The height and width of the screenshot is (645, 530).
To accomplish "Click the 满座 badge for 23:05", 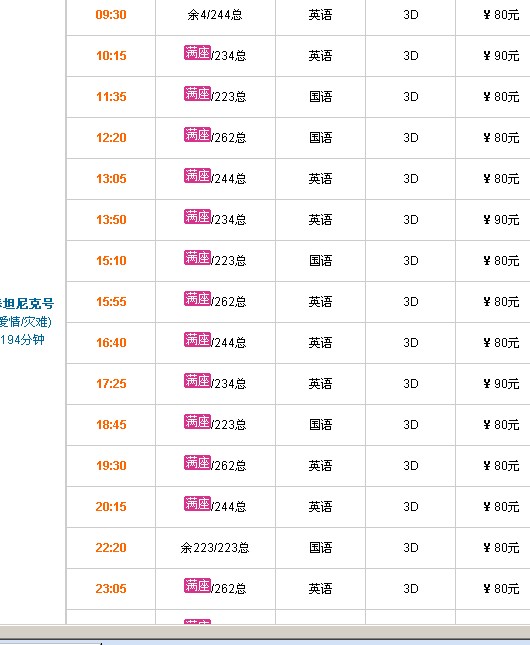I will coord(198,586).
